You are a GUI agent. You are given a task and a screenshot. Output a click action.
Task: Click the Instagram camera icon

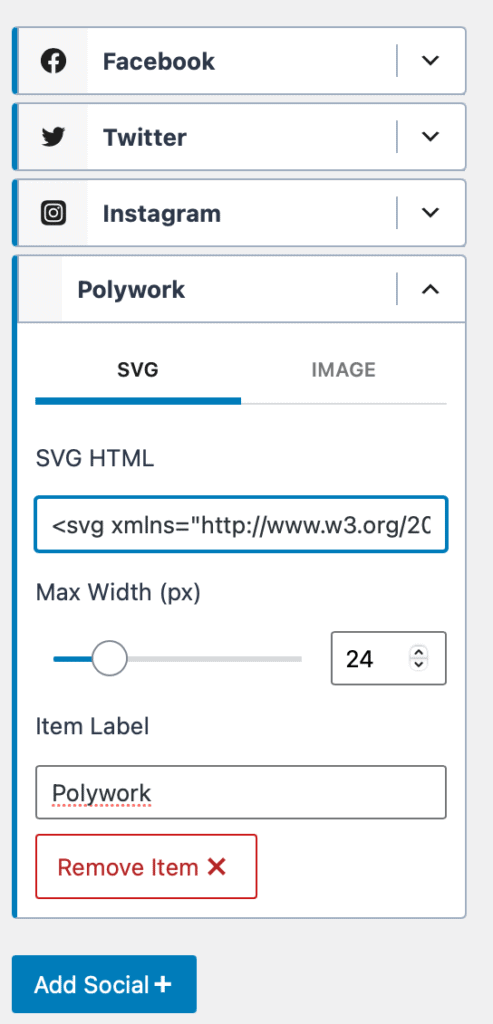point(54,213)
